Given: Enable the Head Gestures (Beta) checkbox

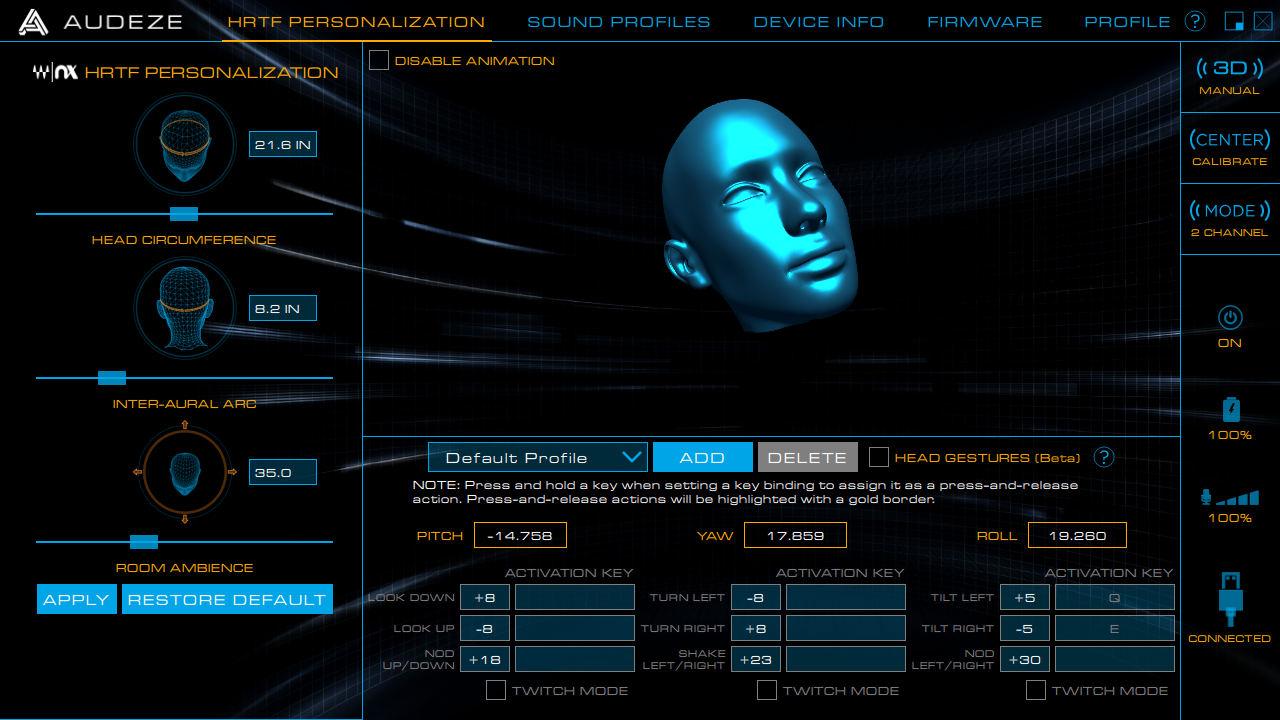Looking at the screenshot, I should (x=878, y=457).
